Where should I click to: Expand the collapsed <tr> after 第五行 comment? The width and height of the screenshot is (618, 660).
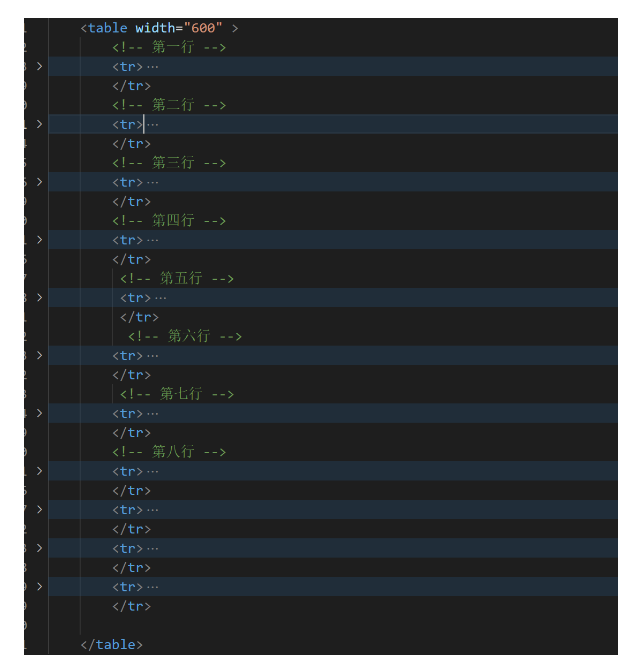click(x=39, y=298)
